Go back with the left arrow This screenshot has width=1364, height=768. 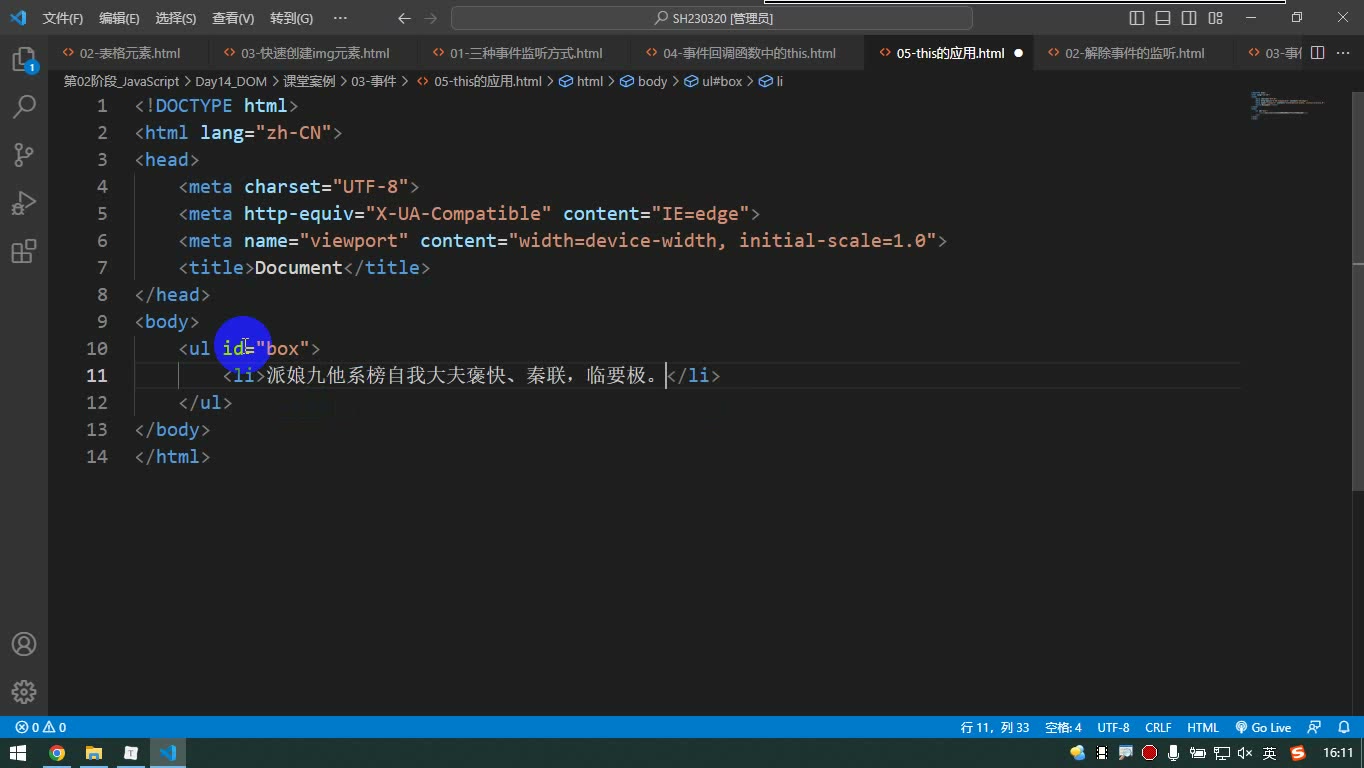404,18
